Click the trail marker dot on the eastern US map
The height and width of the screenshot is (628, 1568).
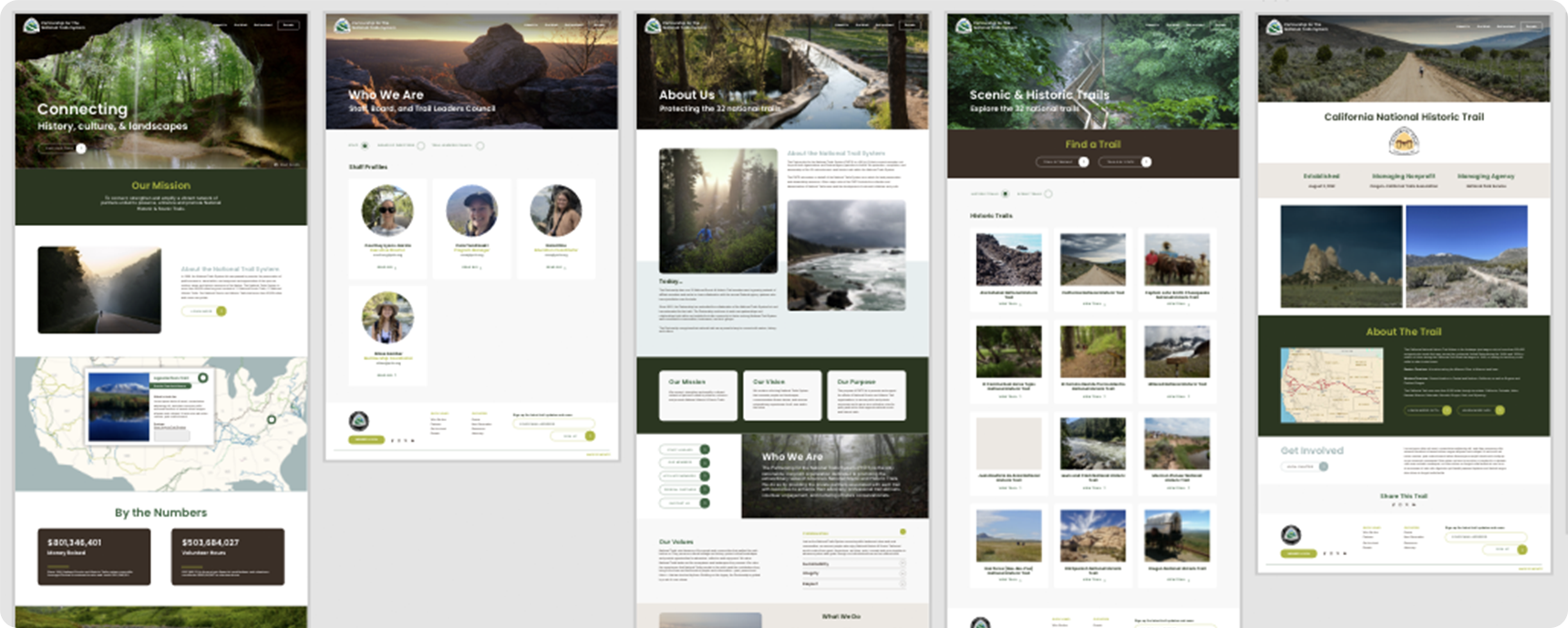(271, 419)
